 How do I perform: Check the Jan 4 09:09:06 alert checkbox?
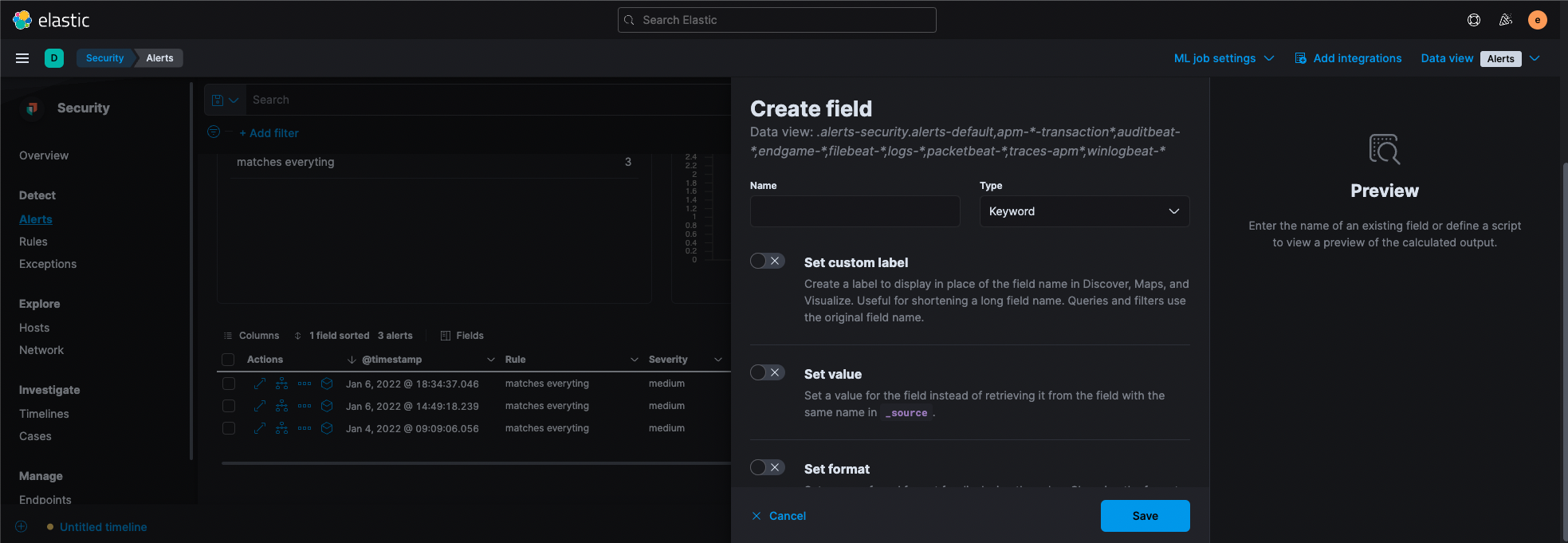[x=229, y=428]
